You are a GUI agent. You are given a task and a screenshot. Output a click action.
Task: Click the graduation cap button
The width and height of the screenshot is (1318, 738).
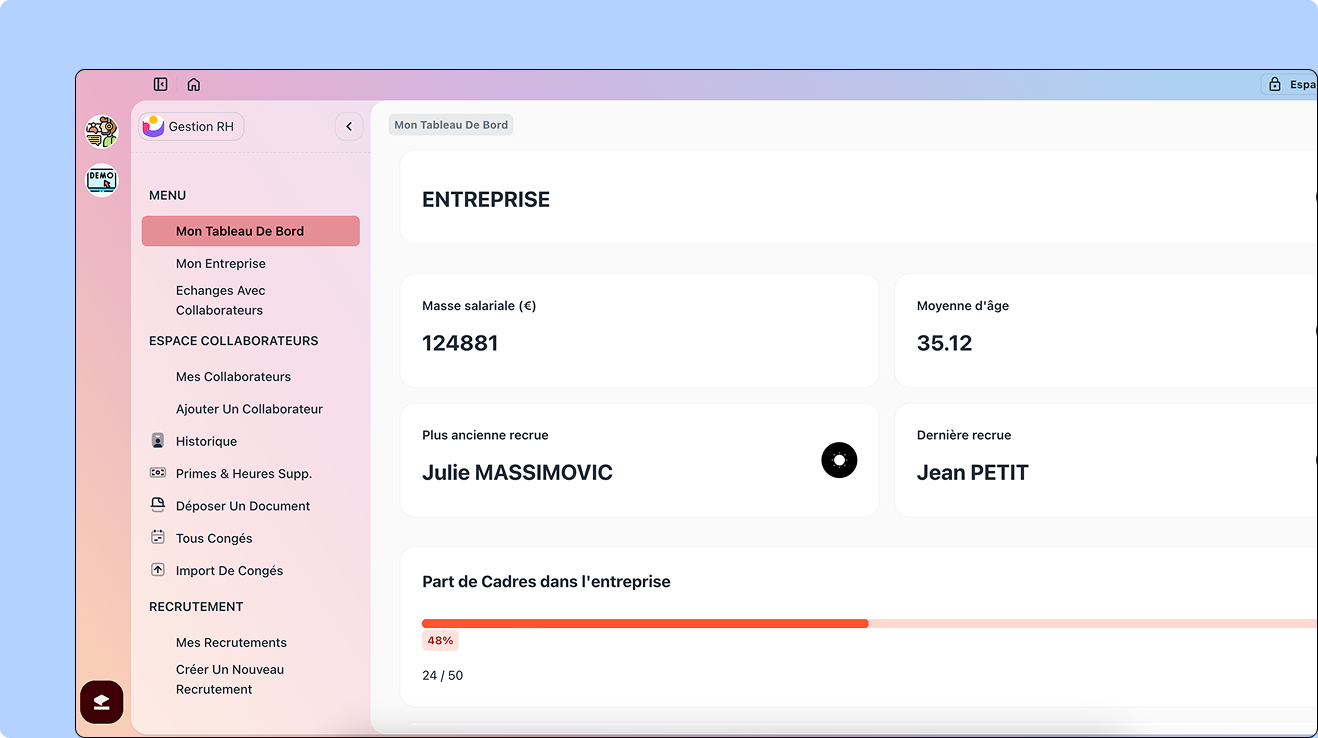tap(101, 702)
